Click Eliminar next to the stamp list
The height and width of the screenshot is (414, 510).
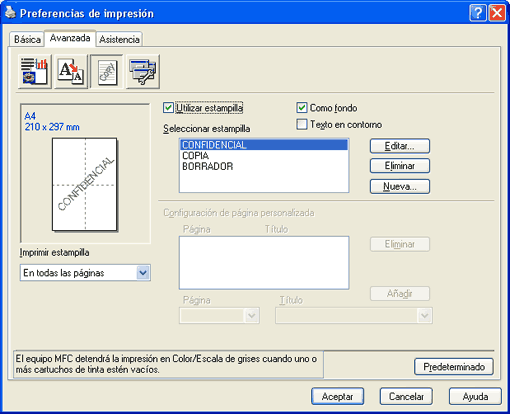[400, 166]
